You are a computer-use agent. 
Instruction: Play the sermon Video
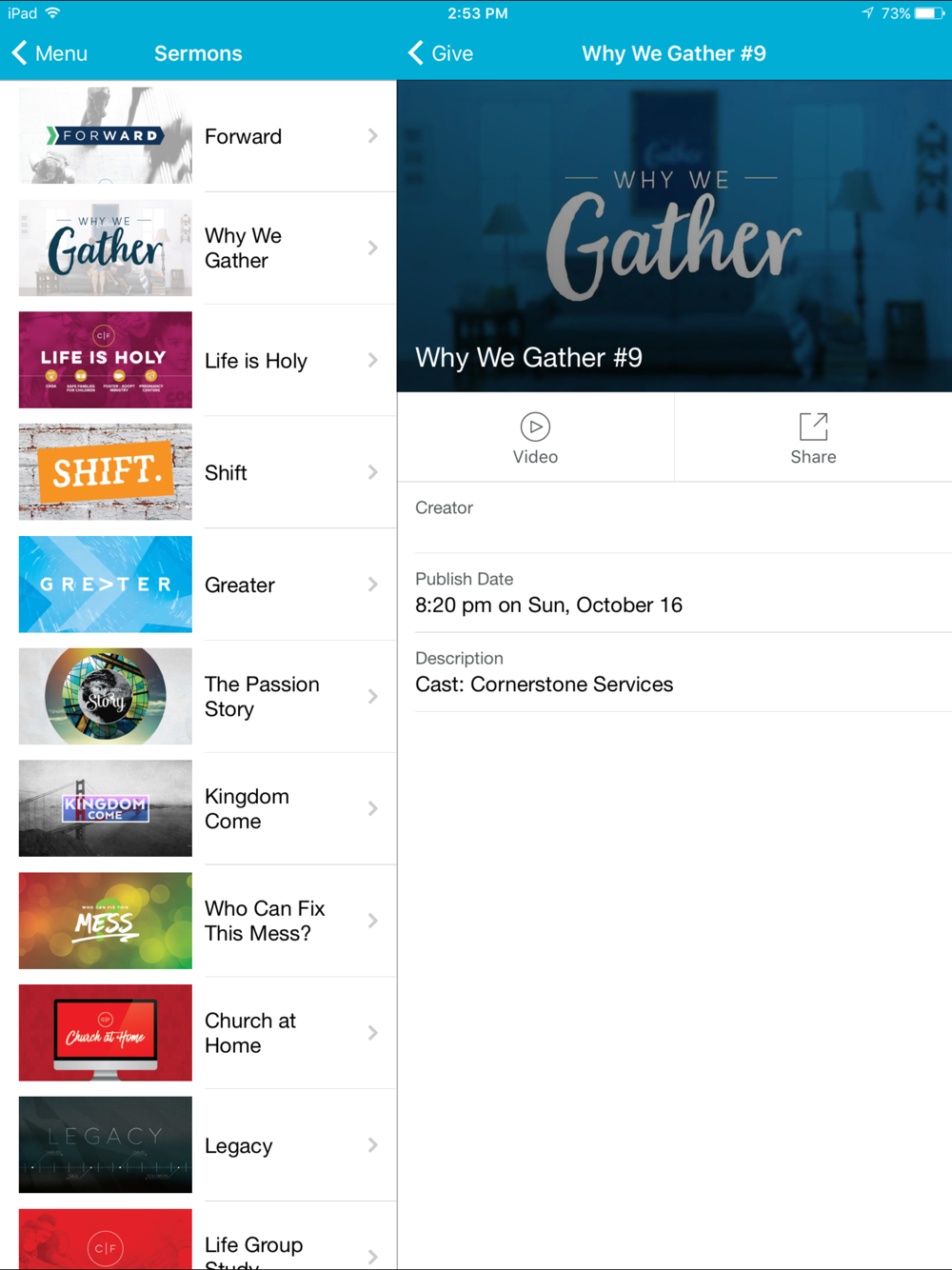click(535, 438)
